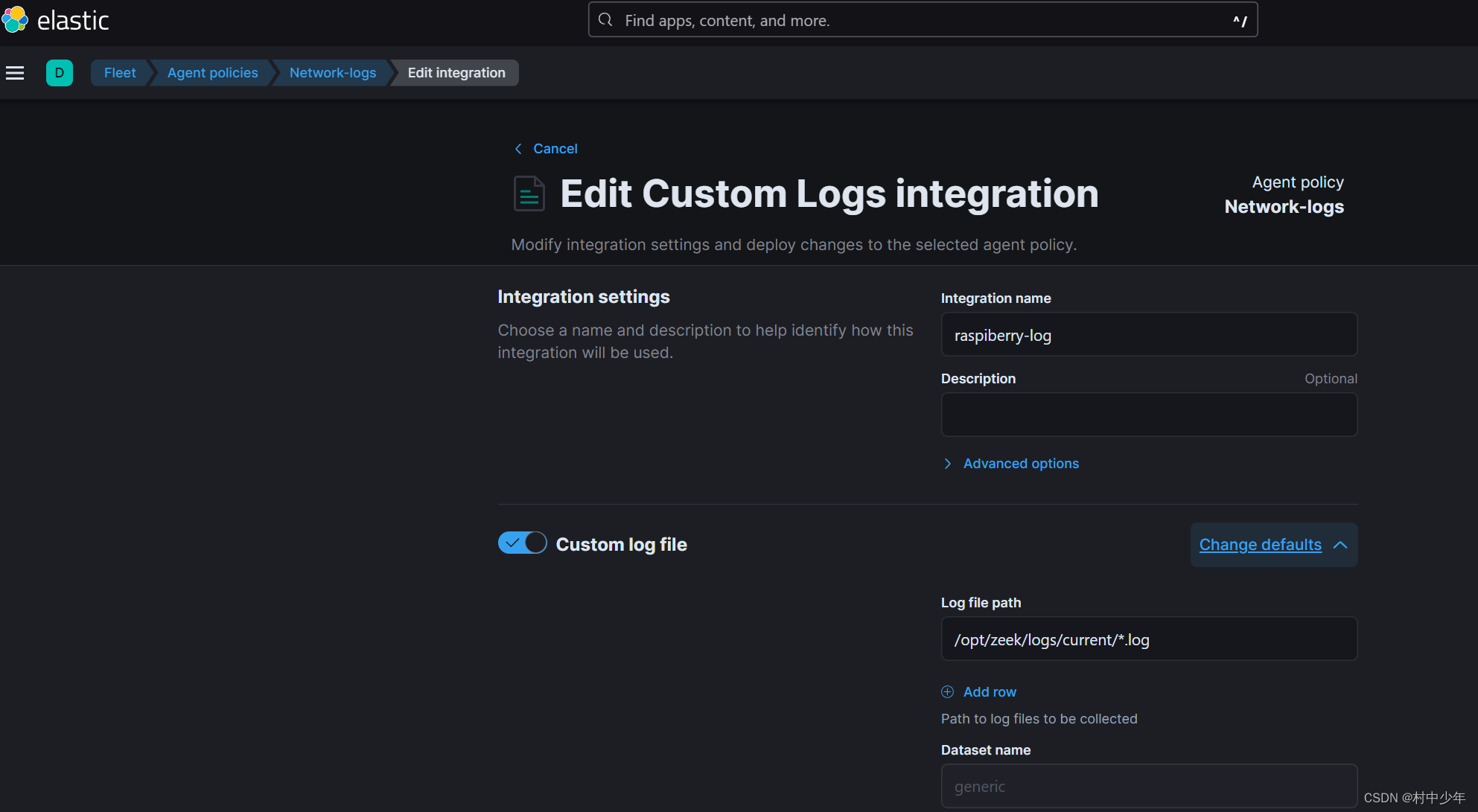Click the Custom log file label

(622, 545)
